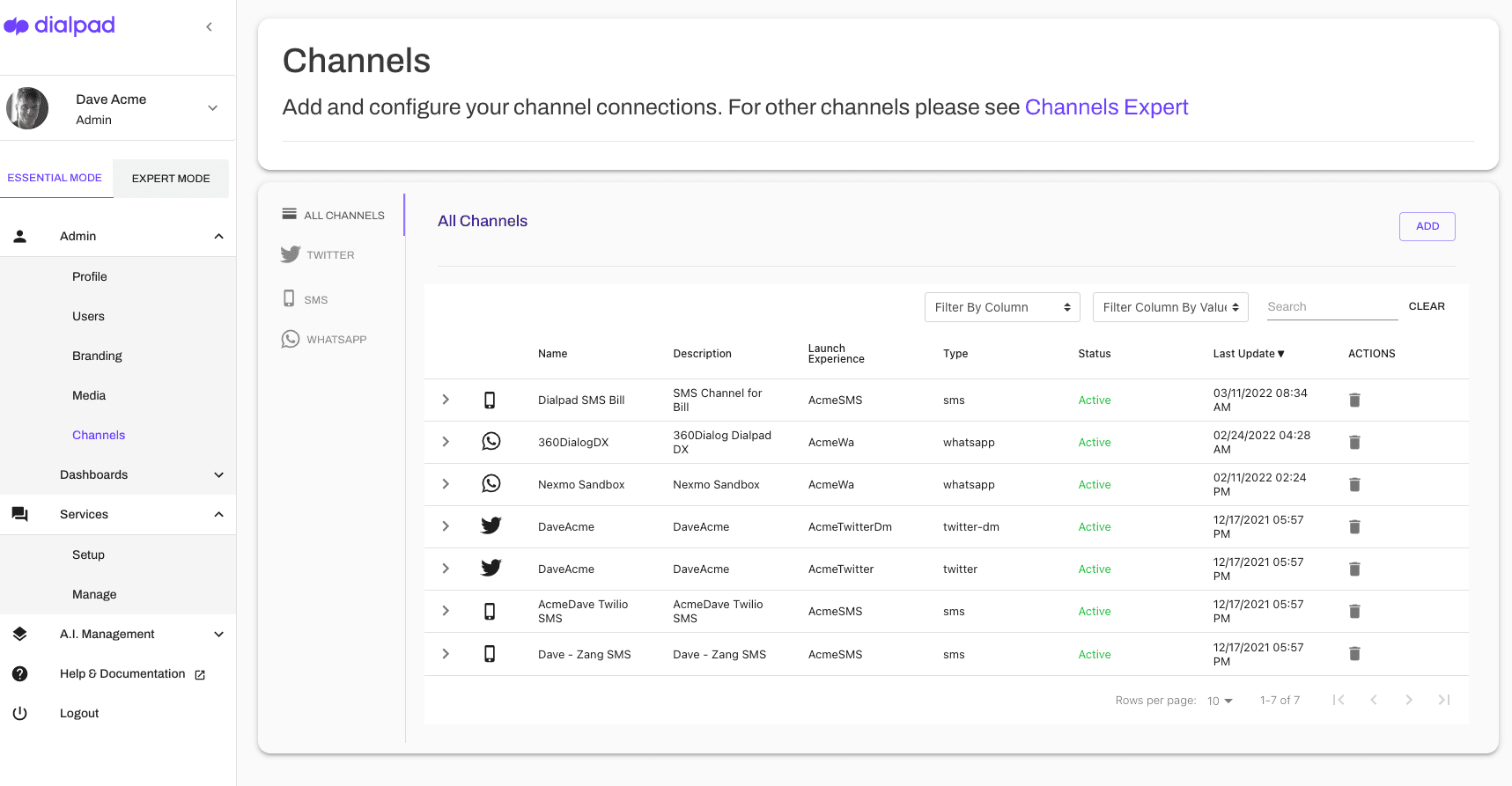Open the Filter By Column dropdown
This screenshot has width=1512, height=786.
[1001, 307]
